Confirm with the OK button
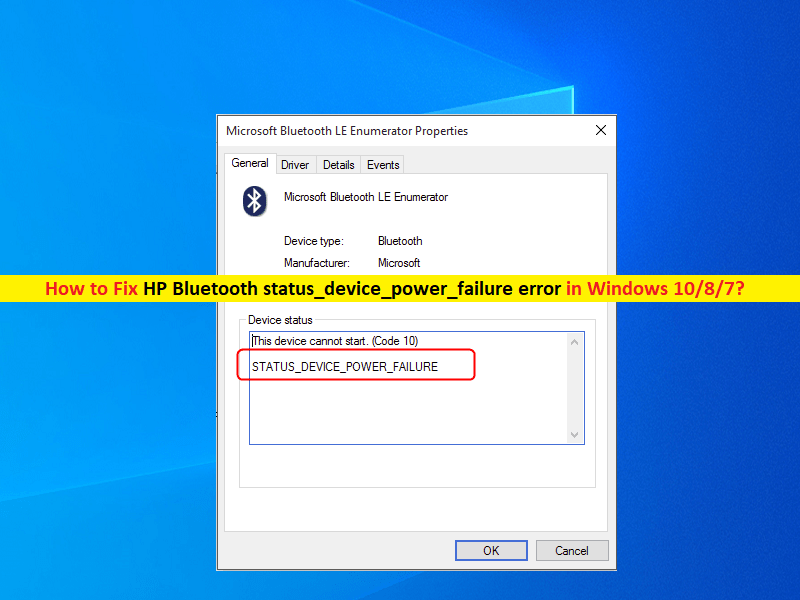 coord(491,551)
